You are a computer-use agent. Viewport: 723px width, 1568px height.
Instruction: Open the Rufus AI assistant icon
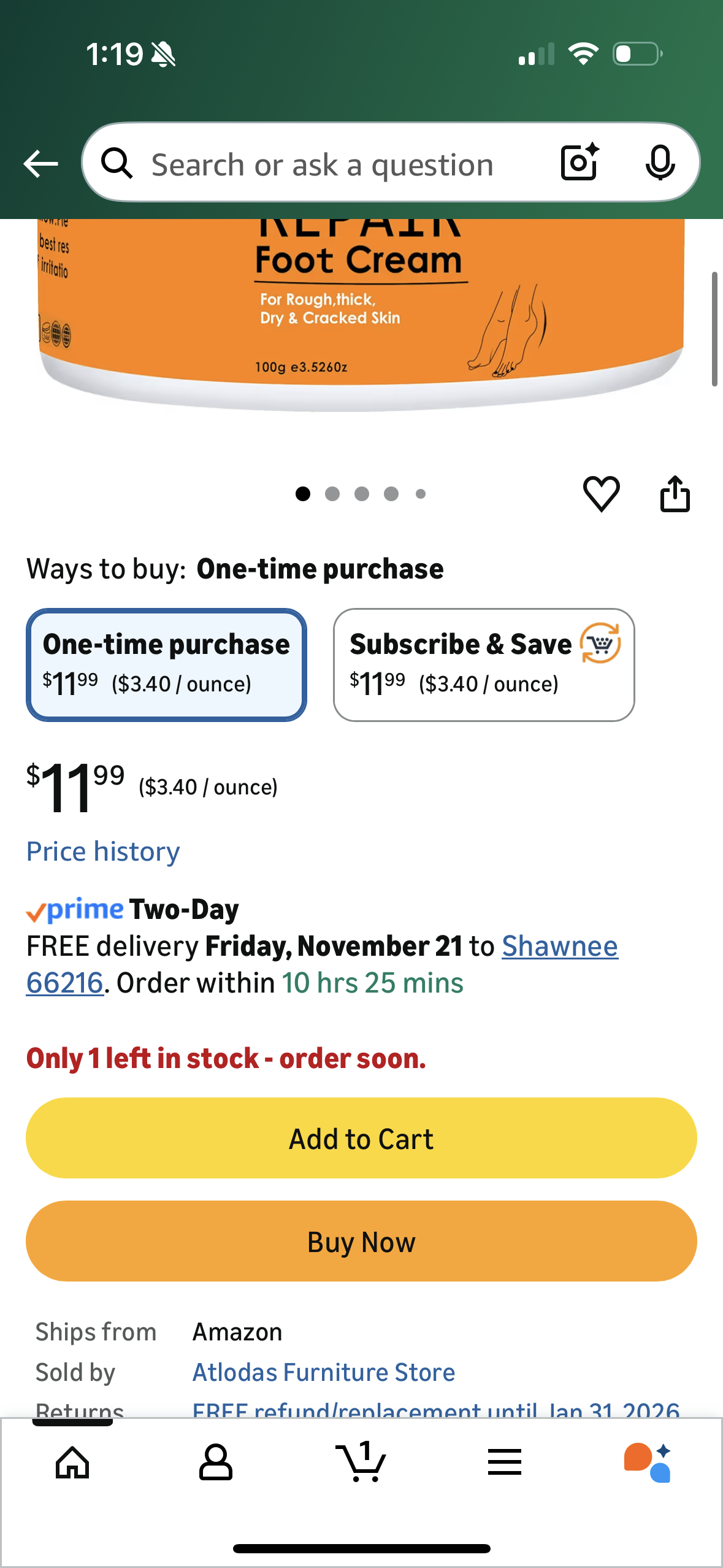coord(648,1462)
